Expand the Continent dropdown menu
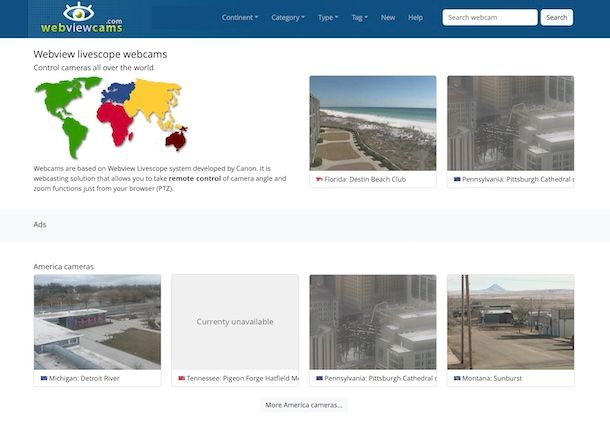 [239, 17]
